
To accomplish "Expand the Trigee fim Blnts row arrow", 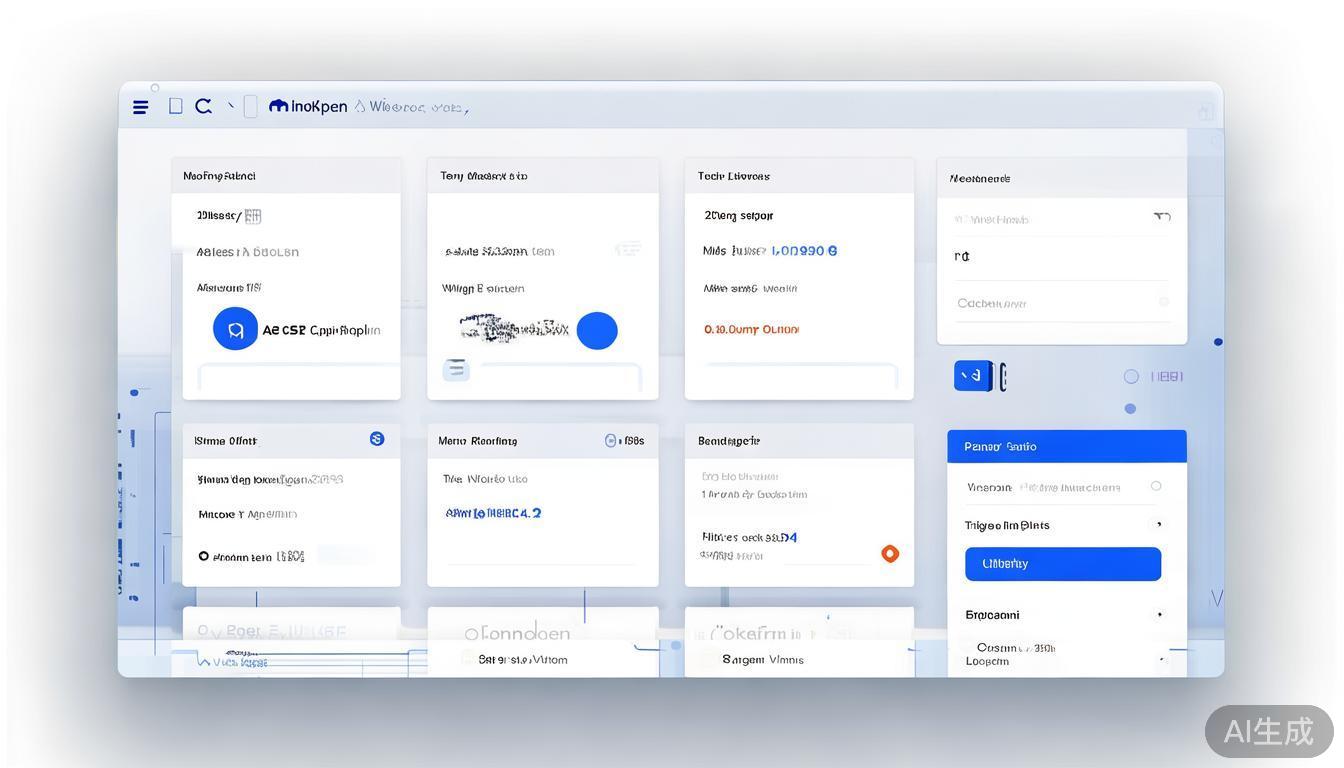I will [1160, 524].
